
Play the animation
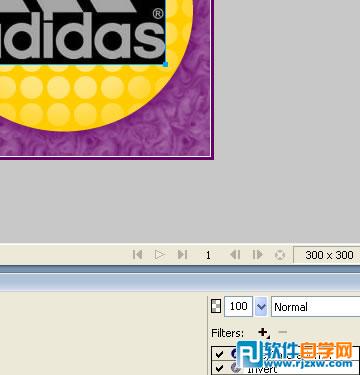[x=160, y=255]
